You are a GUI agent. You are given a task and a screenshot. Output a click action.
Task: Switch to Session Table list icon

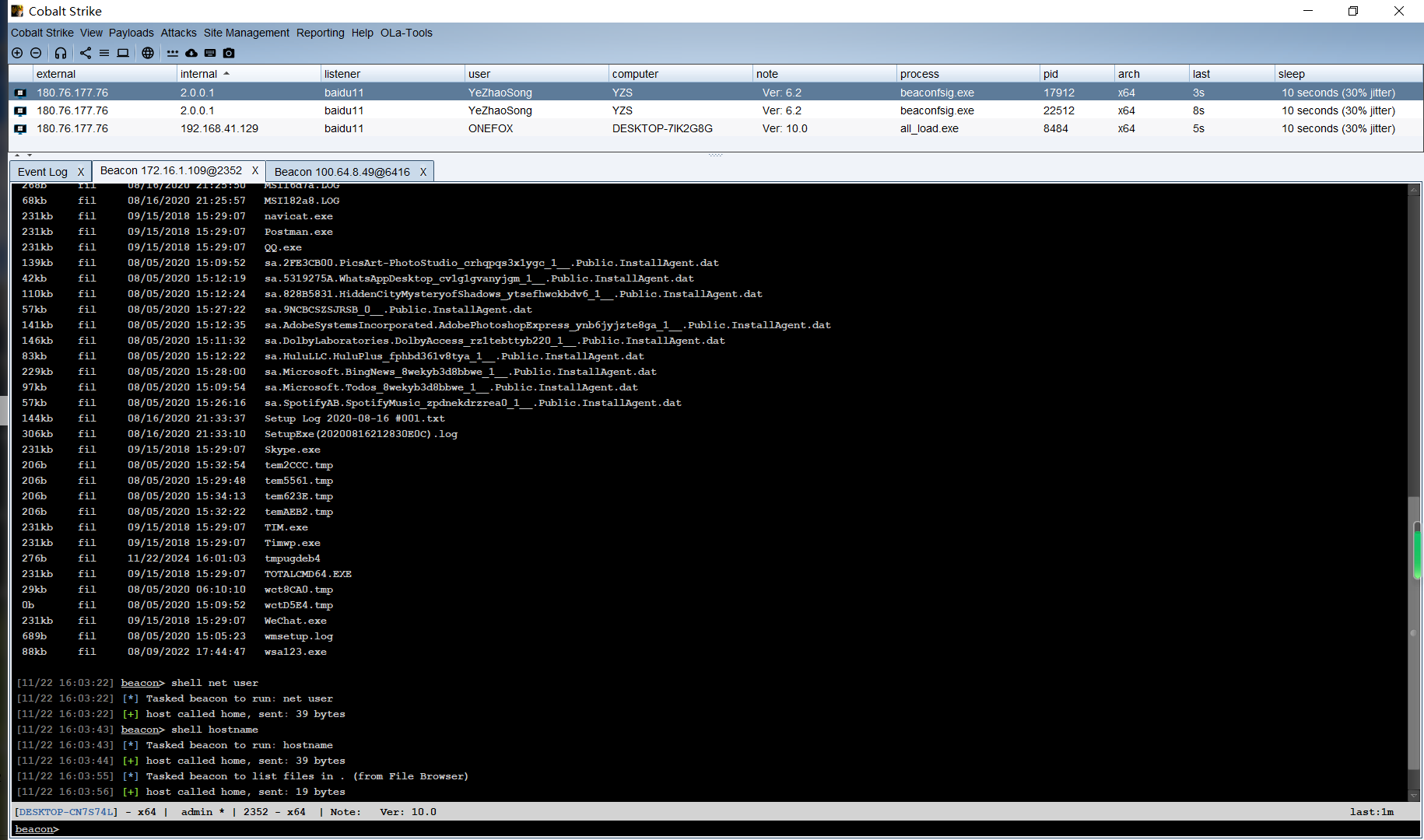point(104,53)
